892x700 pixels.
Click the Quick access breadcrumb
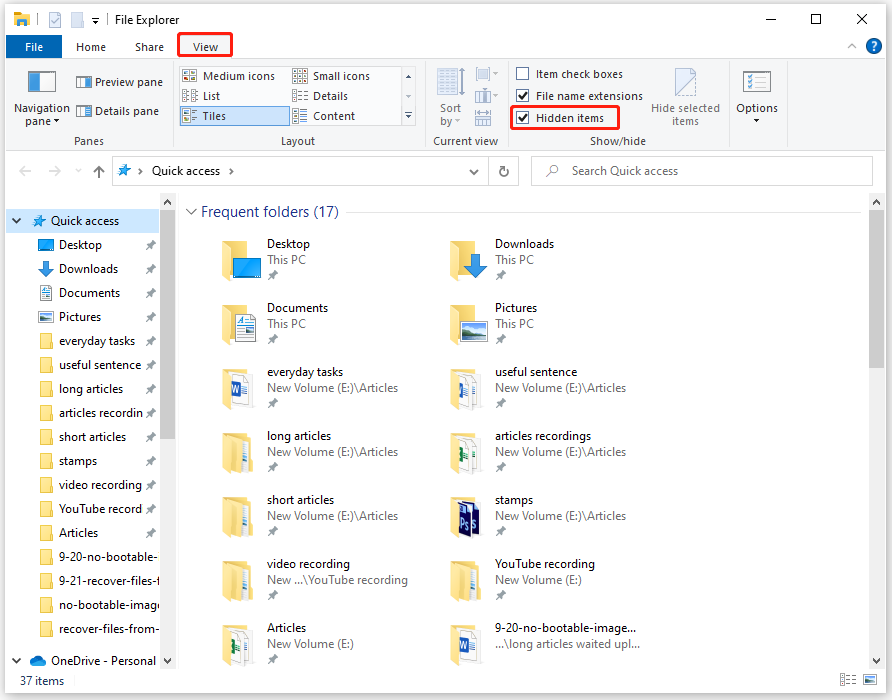(x=185, y=171)
